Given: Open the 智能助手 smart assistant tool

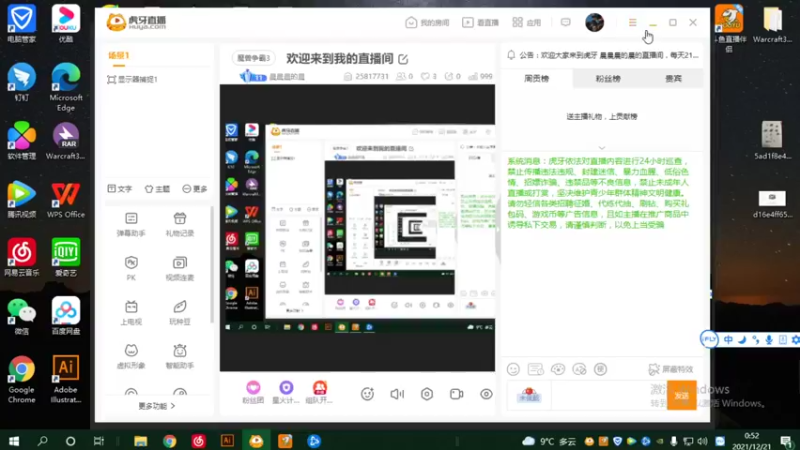Looking at the screenshot, I should pyautogui.click(x=180, y=356).
